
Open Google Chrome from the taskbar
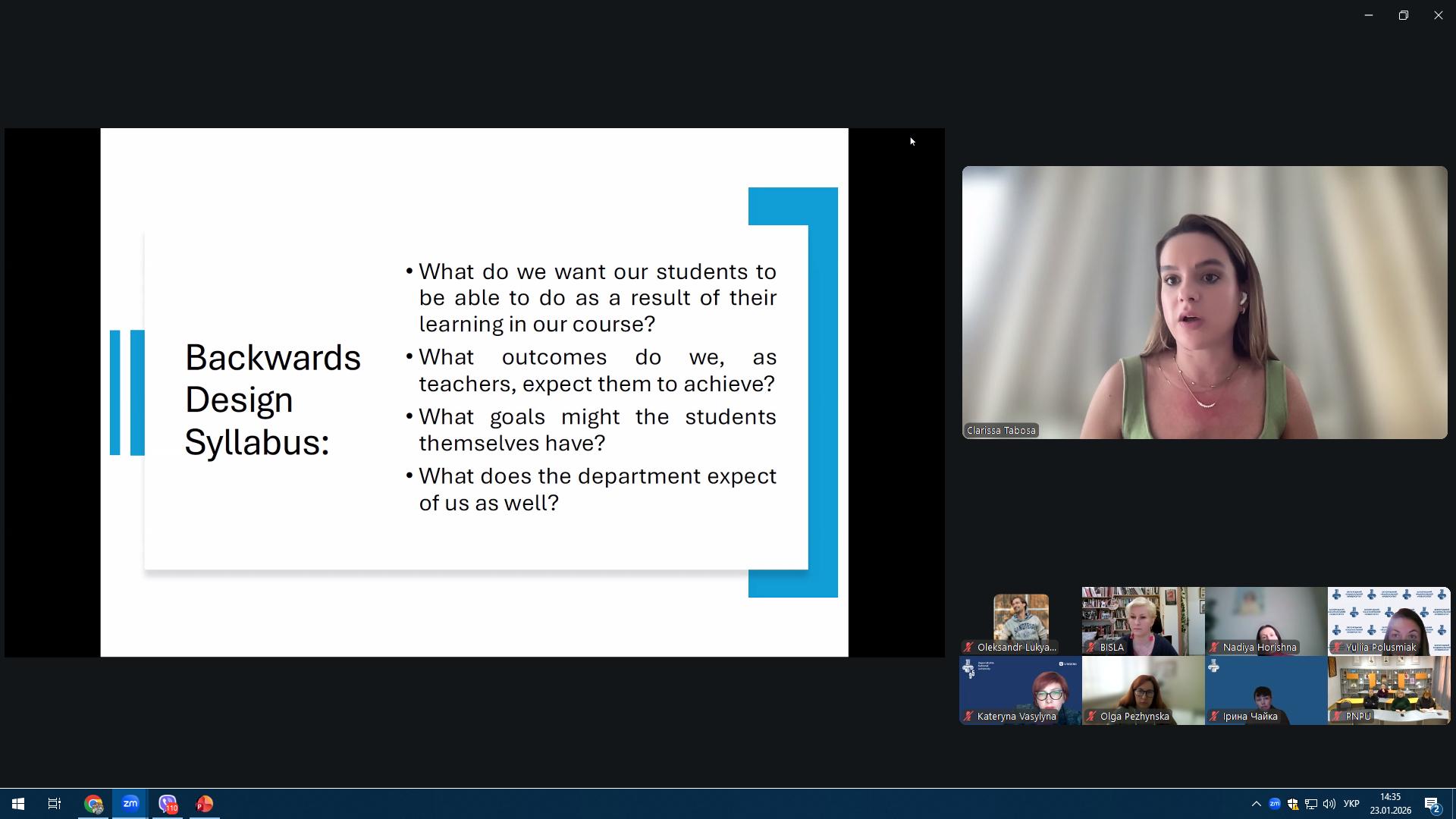[93, 804]
